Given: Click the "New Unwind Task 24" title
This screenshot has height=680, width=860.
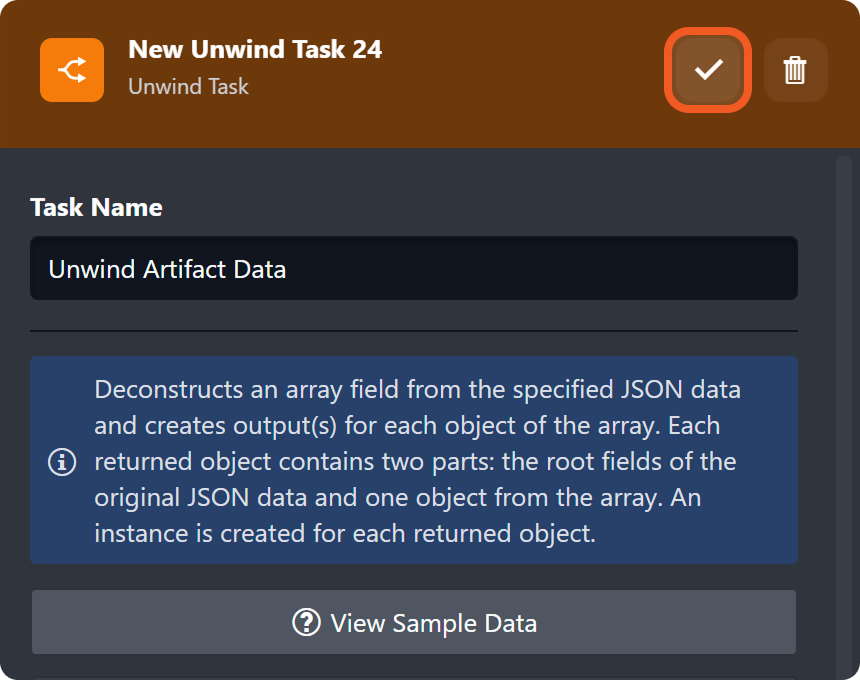Looking at the screenshot, I should (255, 49).
